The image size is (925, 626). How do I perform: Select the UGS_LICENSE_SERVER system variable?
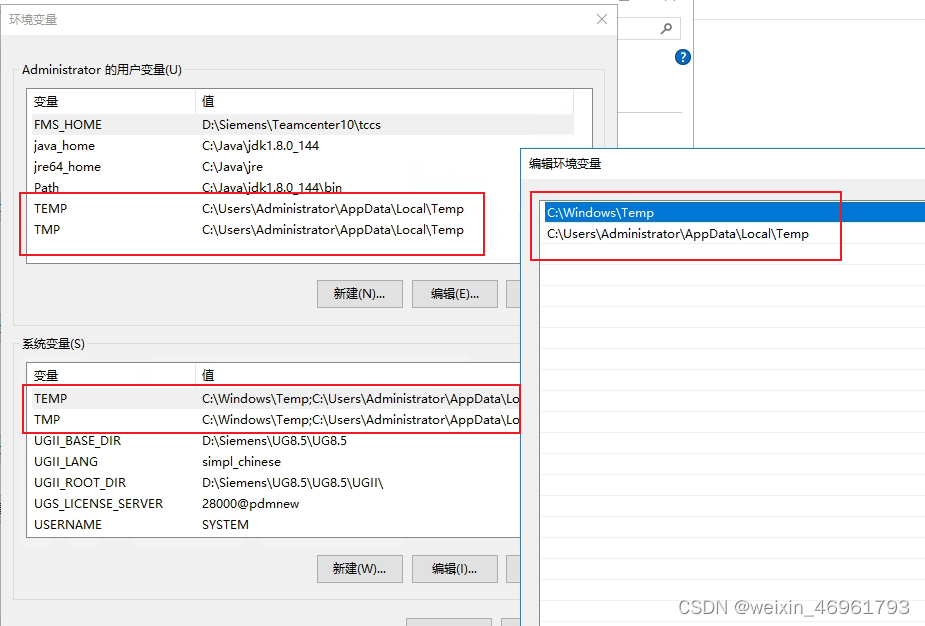click(x=98, y=504)
